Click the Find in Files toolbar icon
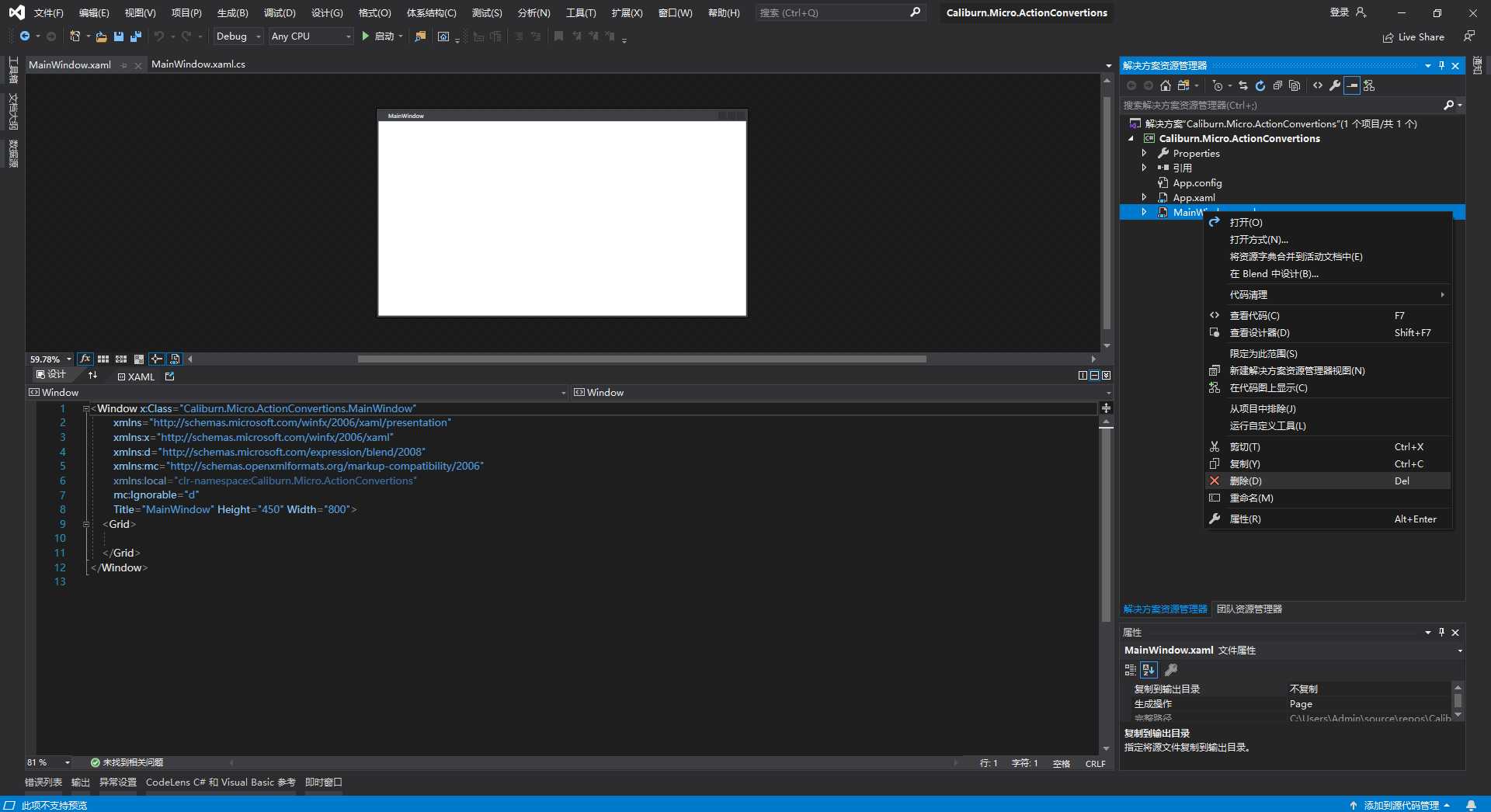This screenshot has width=1491, height=812. point(420,36)
